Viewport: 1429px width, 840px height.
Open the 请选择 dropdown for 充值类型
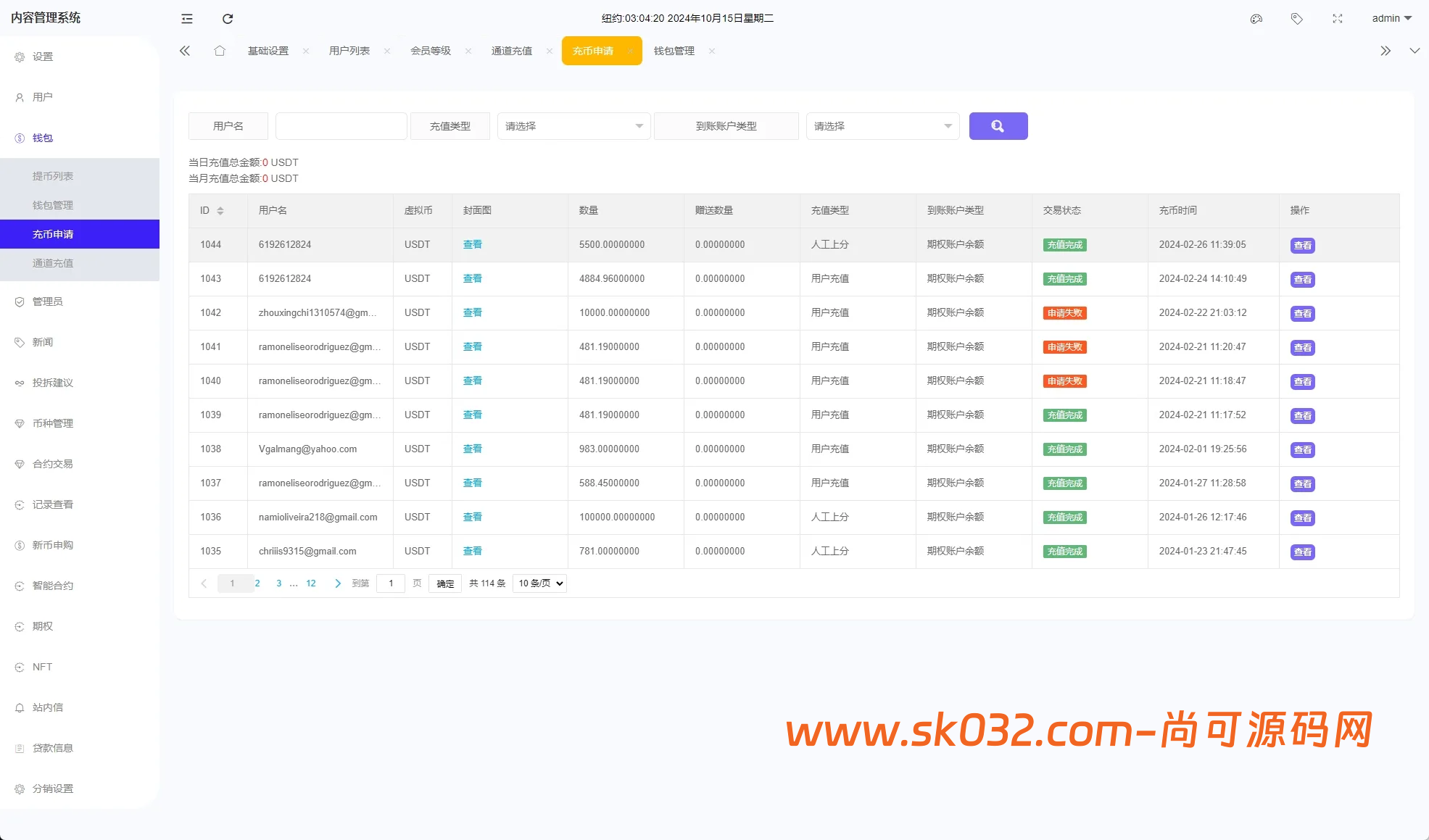pyautogui.click(x=573, y=125)
